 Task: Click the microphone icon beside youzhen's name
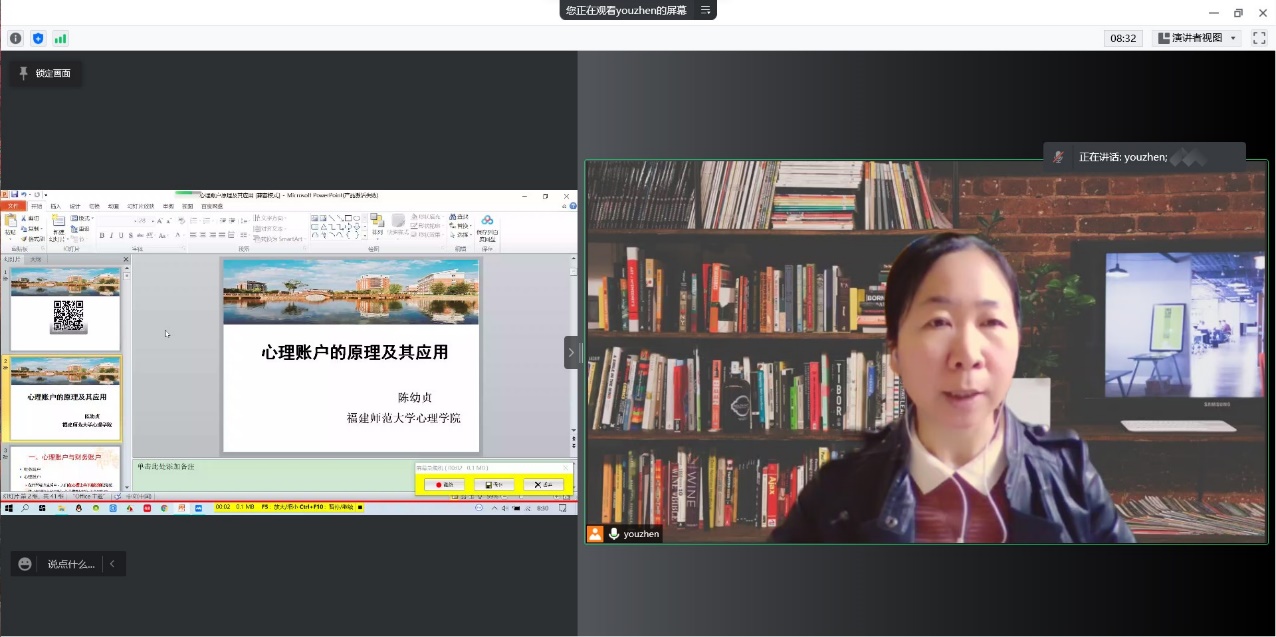pos(614,534)
